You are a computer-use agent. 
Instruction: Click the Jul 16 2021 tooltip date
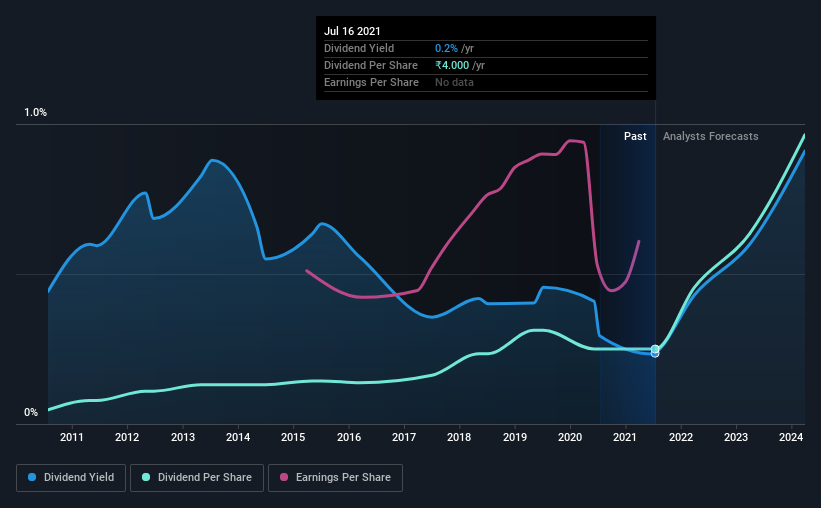pyautogui.click(x=352, y=31)
